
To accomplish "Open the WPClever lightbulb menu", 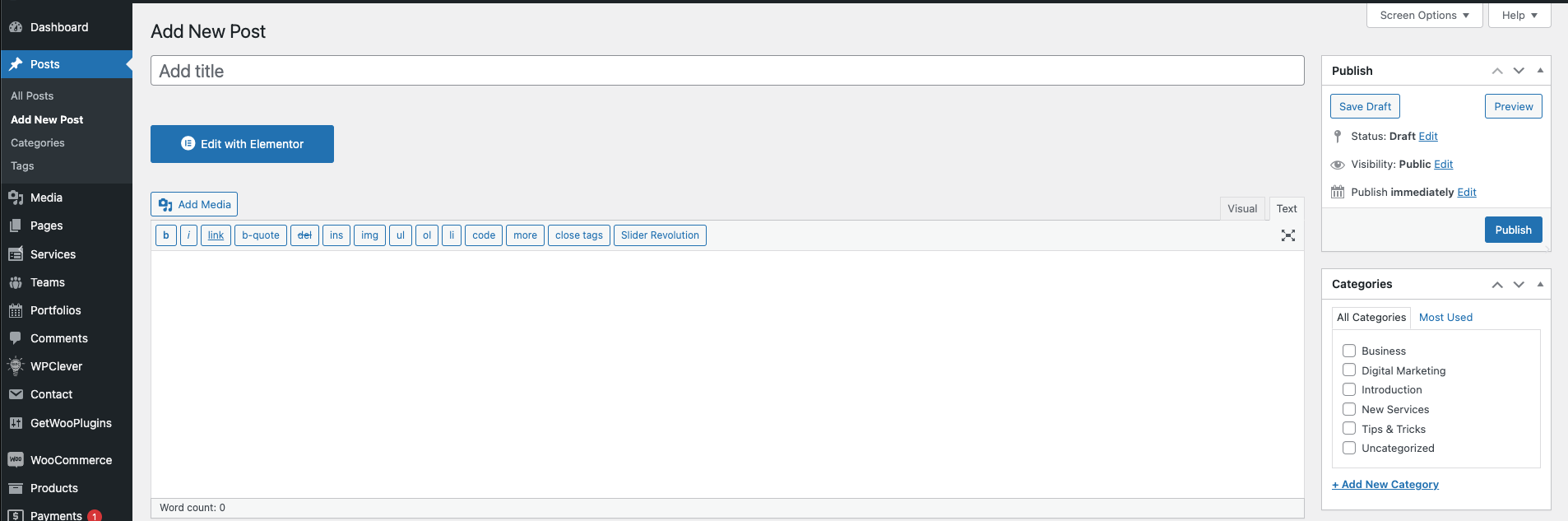I will [x=16, y=366].
